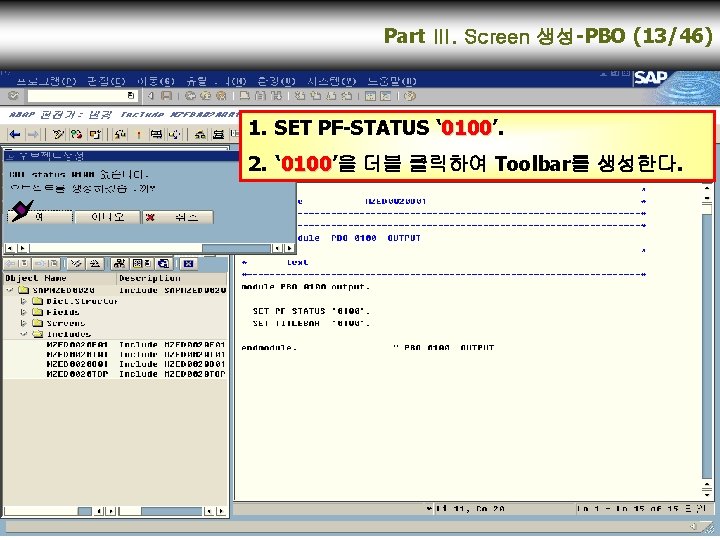Open the 이동(G) menu
Image resolution: width=720 pixels, height=540 pixels.
pyautogui.click(x=156, y=82)
